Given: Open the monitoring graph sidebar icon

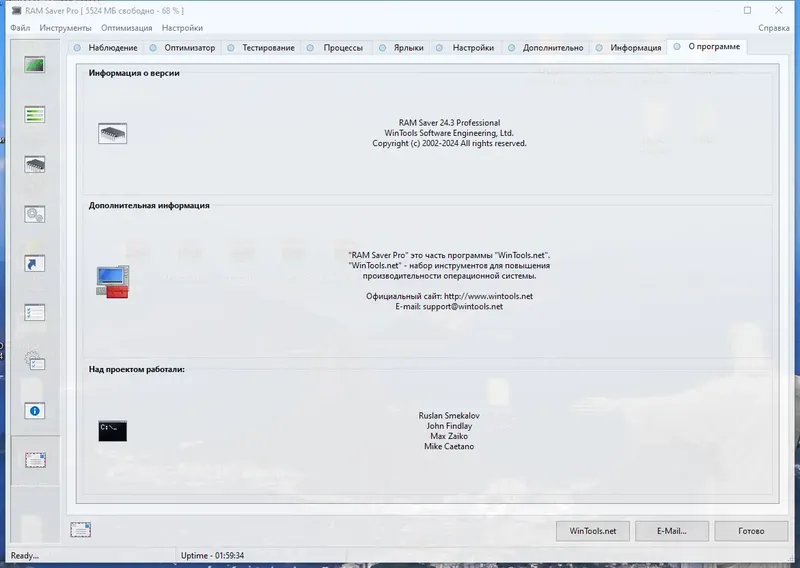Looking at the screenshot, I should [35, 65].
